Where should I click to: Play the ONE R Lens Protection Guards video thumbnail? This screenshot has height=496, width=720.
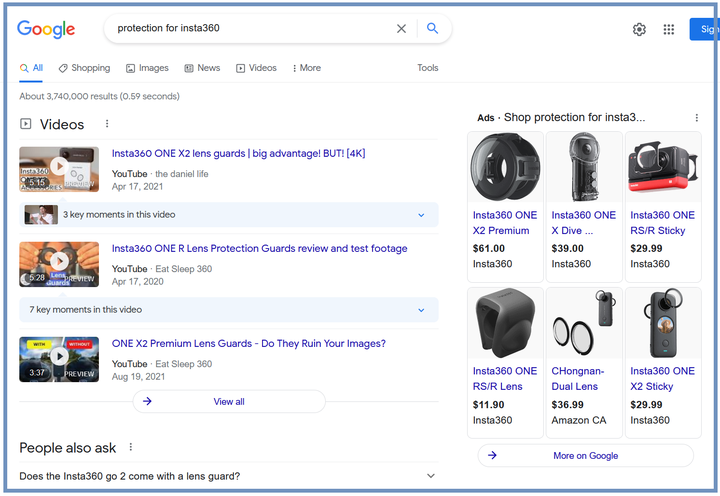click(x=59, y=264)
